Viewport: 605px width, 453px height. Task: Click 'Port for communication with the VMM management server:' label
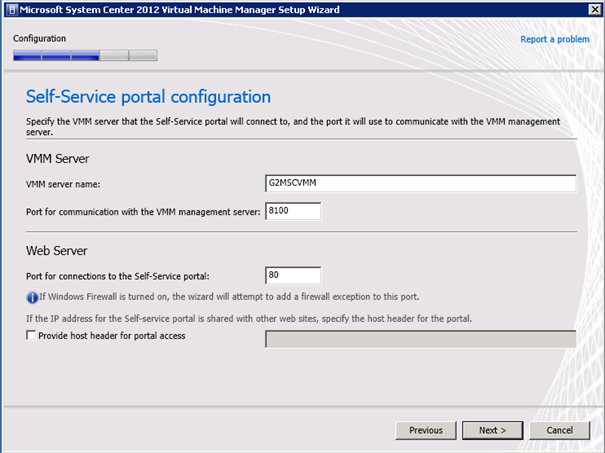[x=143, y=212]
